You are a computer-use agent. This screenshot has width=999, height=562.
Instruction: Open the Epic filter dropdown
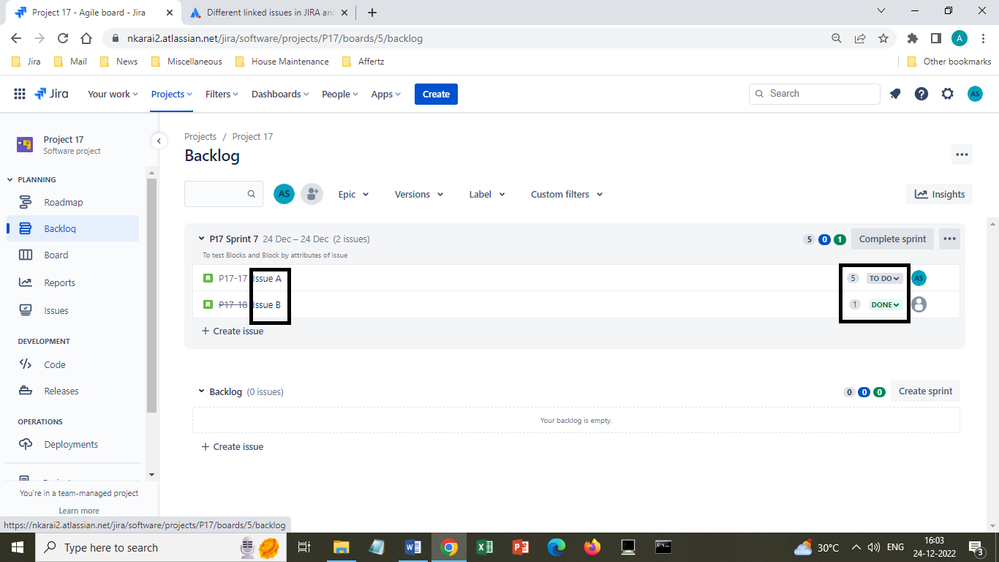[x=353, y=194]
